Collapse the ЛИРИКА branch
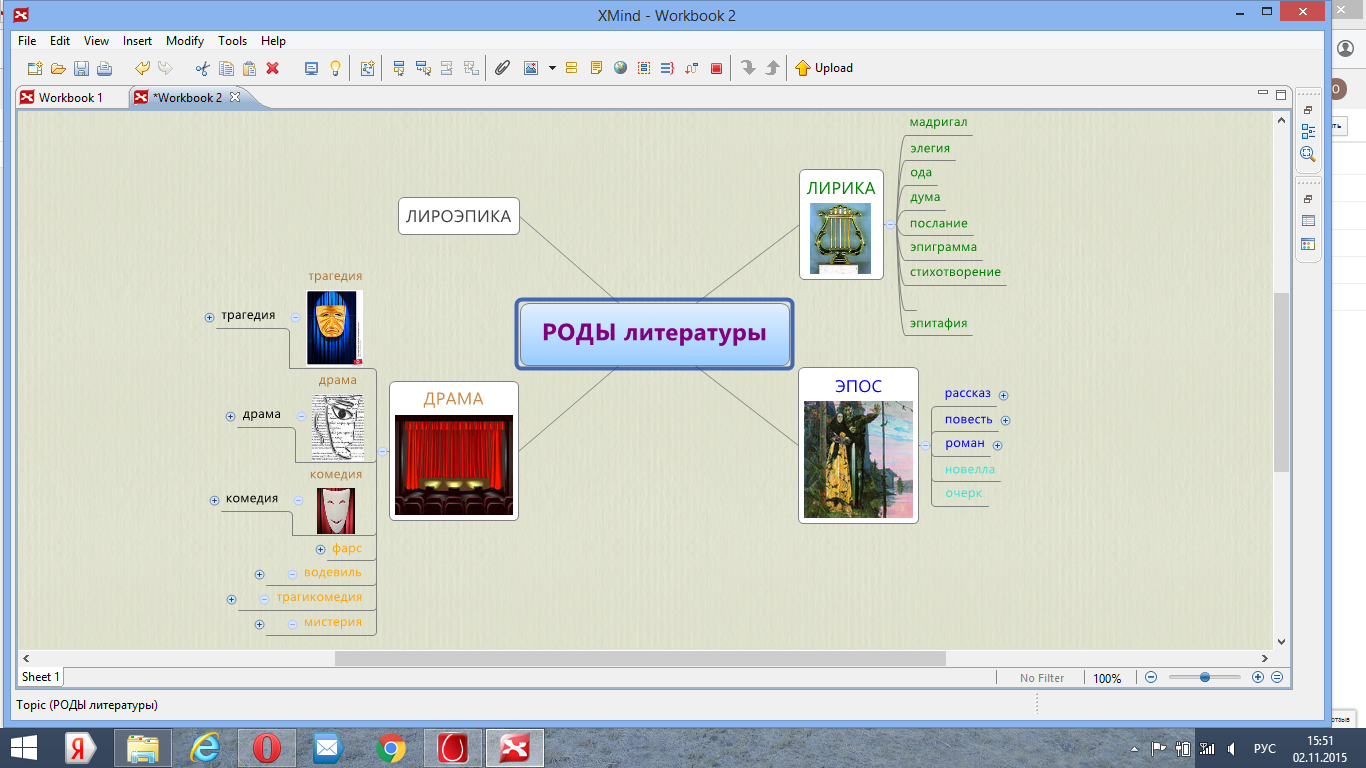The height and width of the screenshot is (768, 1366). click(890, 225)
